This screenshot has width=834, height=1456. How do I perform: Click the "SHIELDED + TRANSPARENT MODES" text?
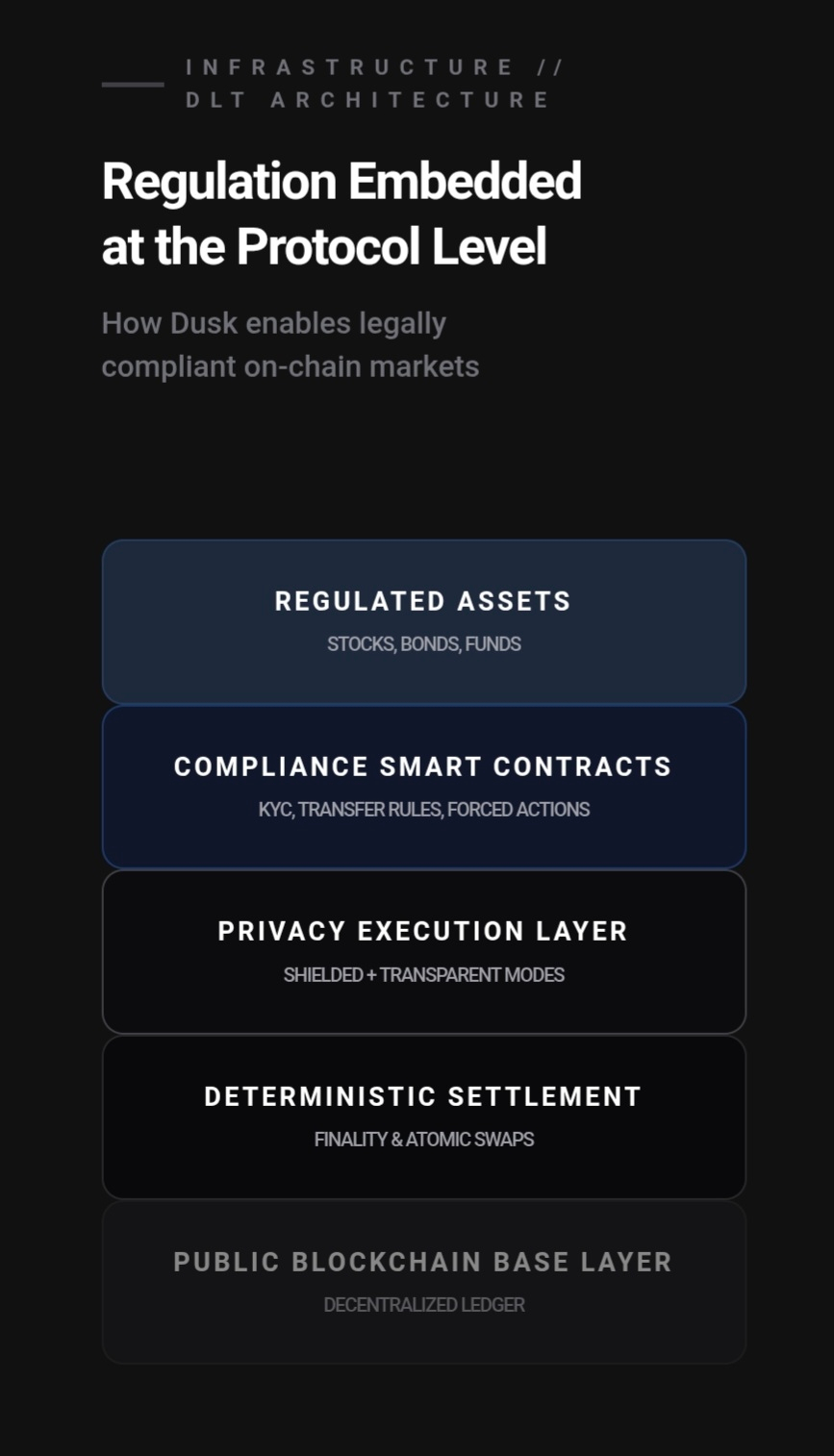[423, 975]
